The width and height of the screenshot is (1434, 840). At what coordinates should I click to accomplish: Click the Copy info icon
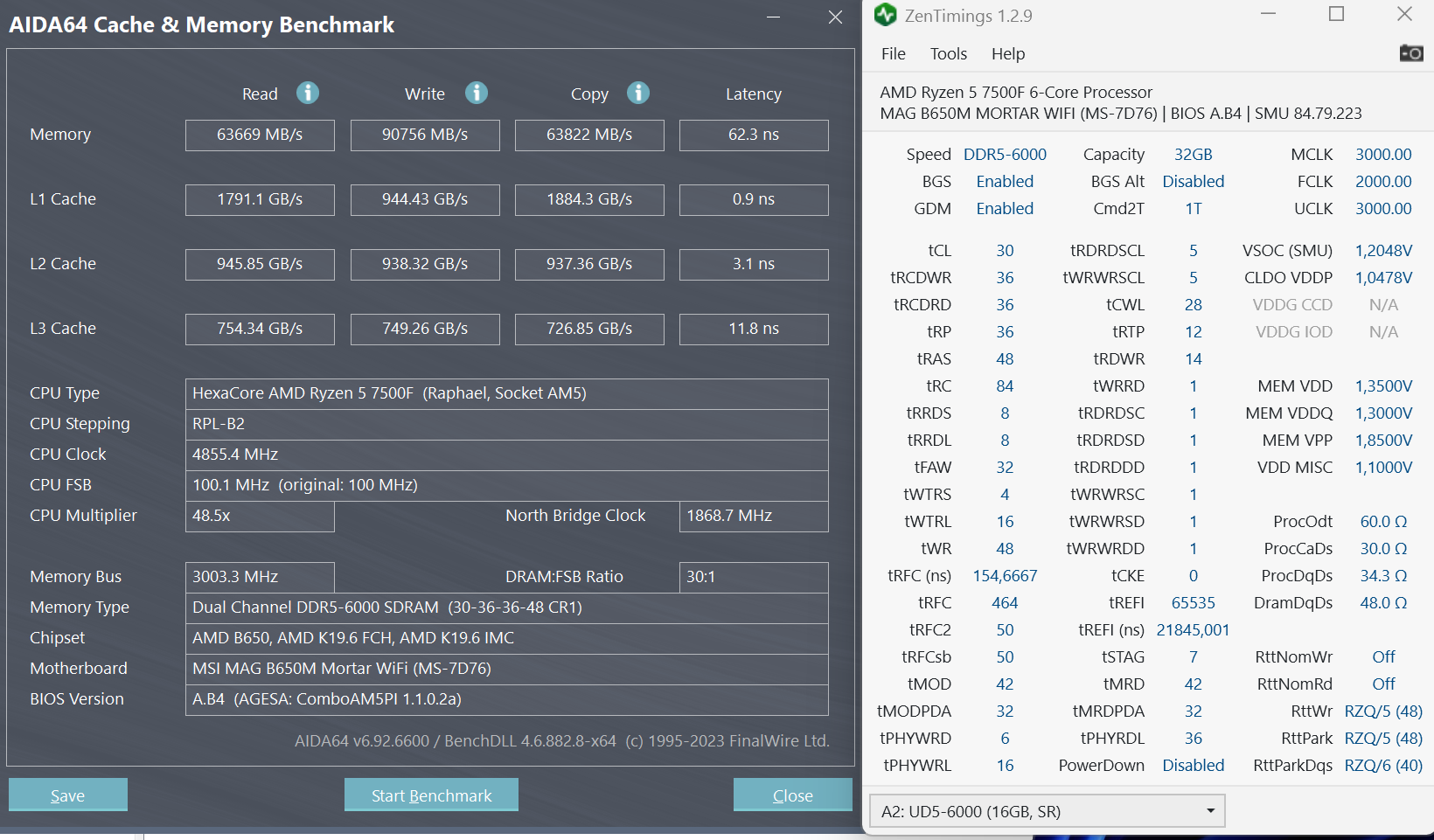638,93
